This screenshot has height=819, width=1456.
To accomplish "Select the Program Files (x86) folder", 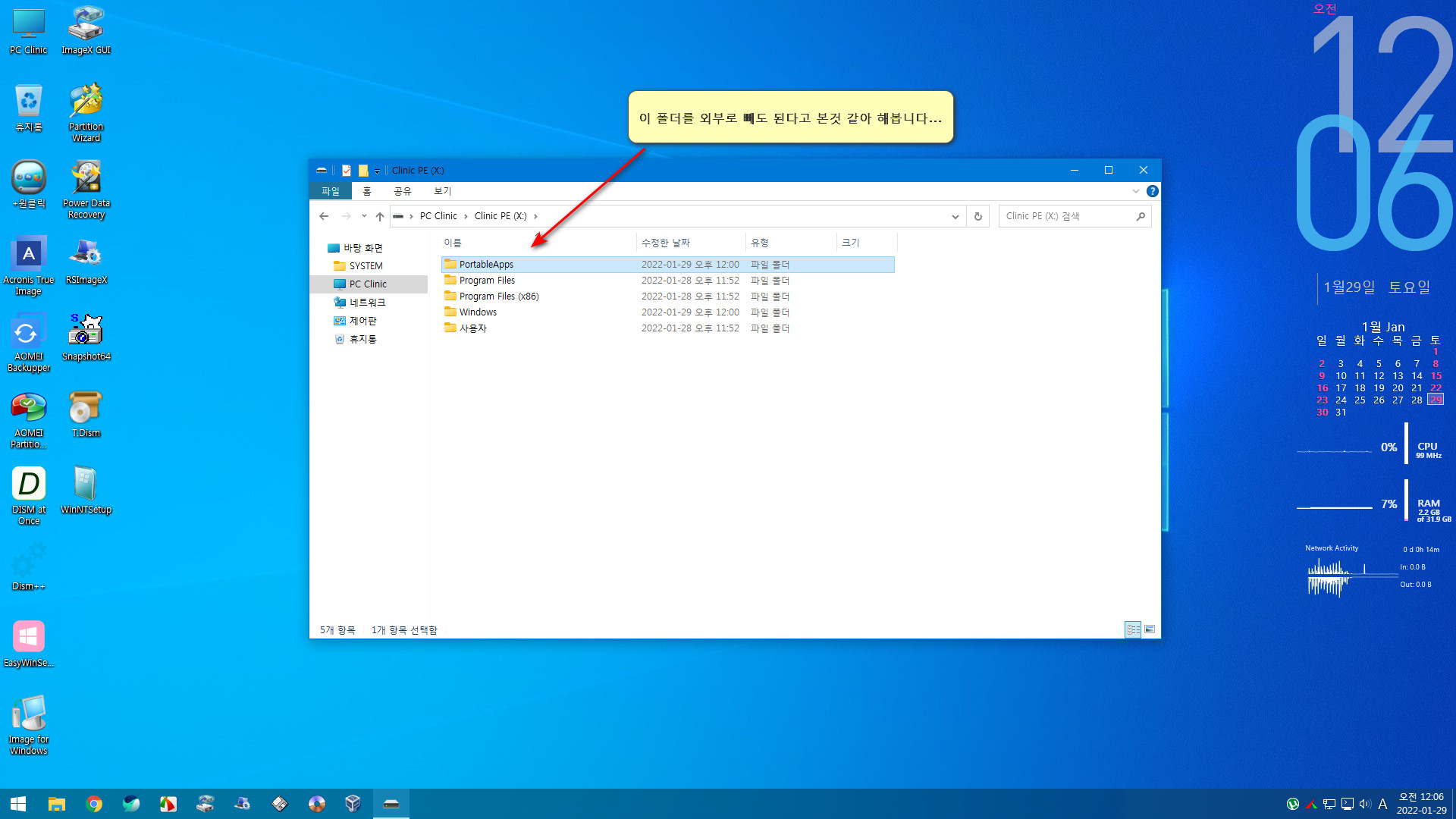I will [x=667, y=297].
